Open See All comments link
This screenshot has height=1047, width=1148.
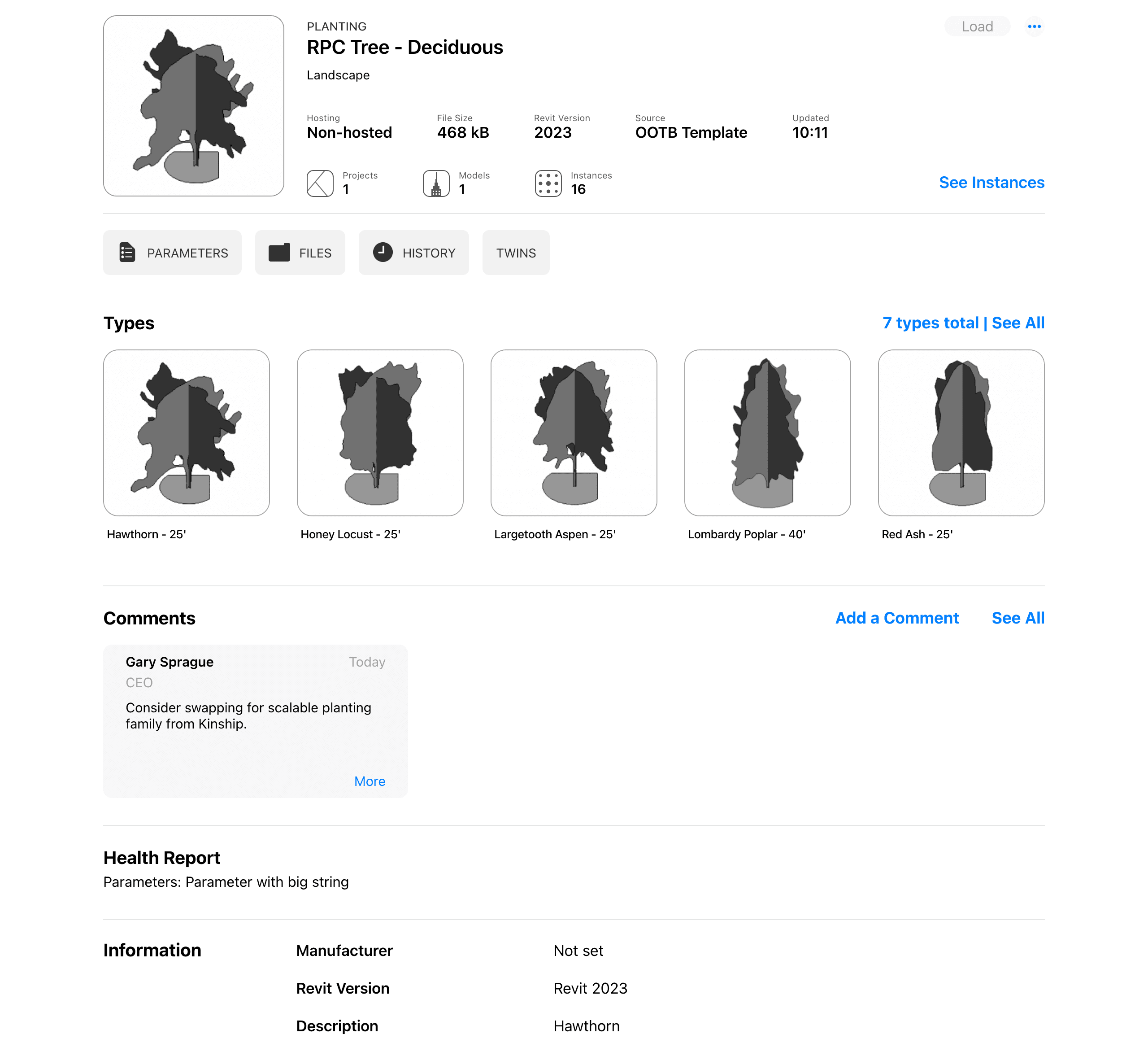1018,618
